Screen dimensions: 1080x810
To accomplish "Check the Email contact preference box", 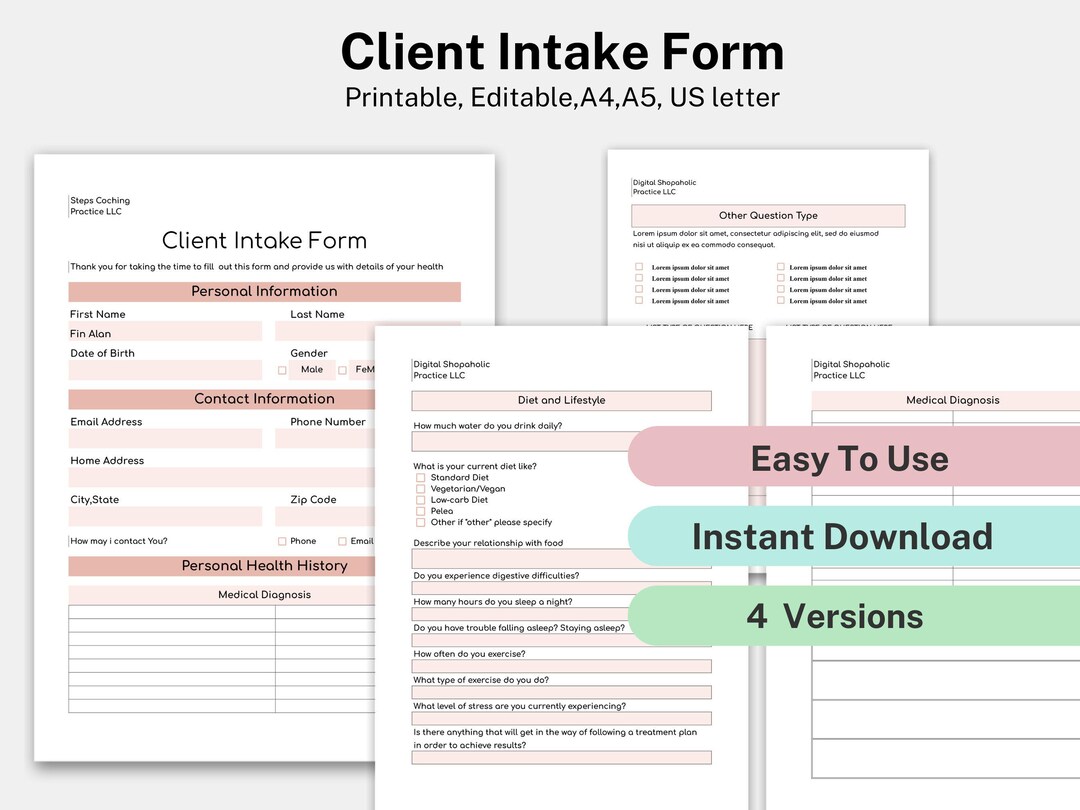I will (x=341, y=540).
